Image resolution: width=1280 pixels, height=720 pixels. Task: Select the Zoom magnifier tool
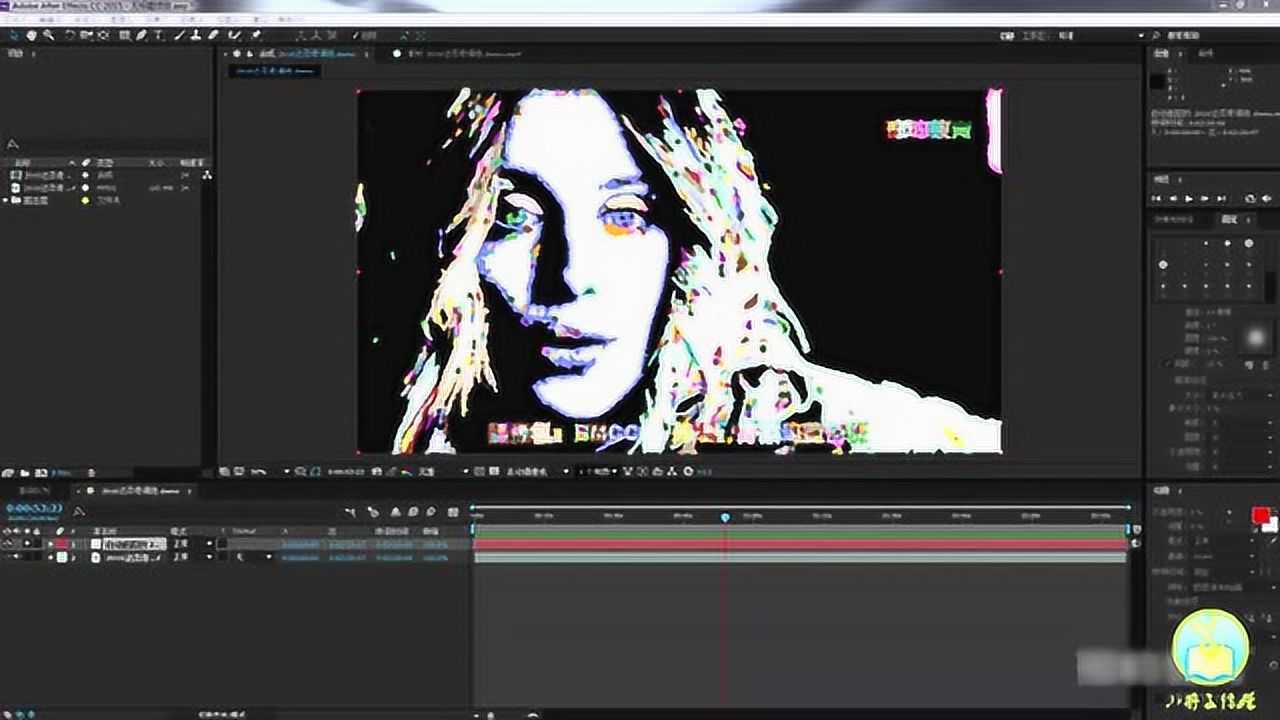point(48,35)
